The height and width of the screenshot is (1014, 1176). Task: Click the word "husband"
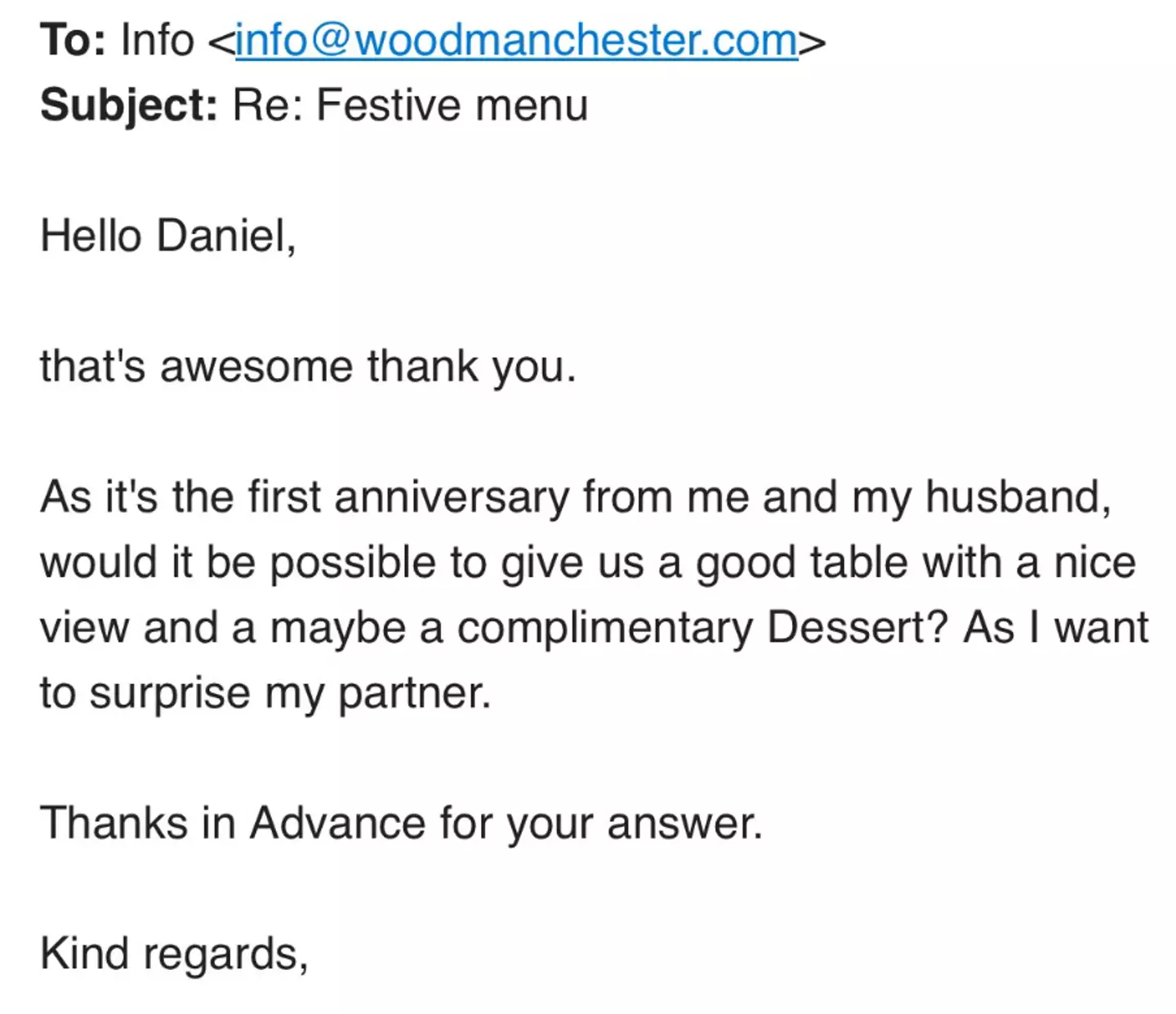(x=1013, y=497)
